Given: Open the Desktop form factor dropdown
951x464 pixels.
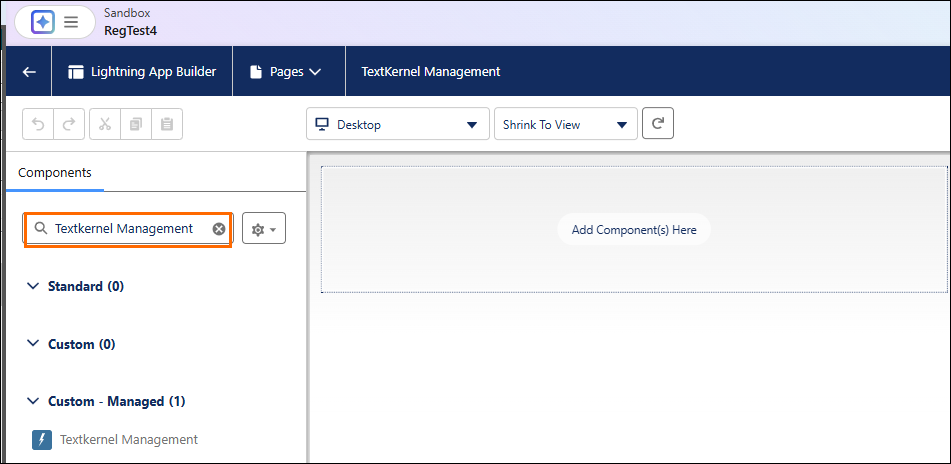Looking at the screenshot, I should (x=398, y=124).
